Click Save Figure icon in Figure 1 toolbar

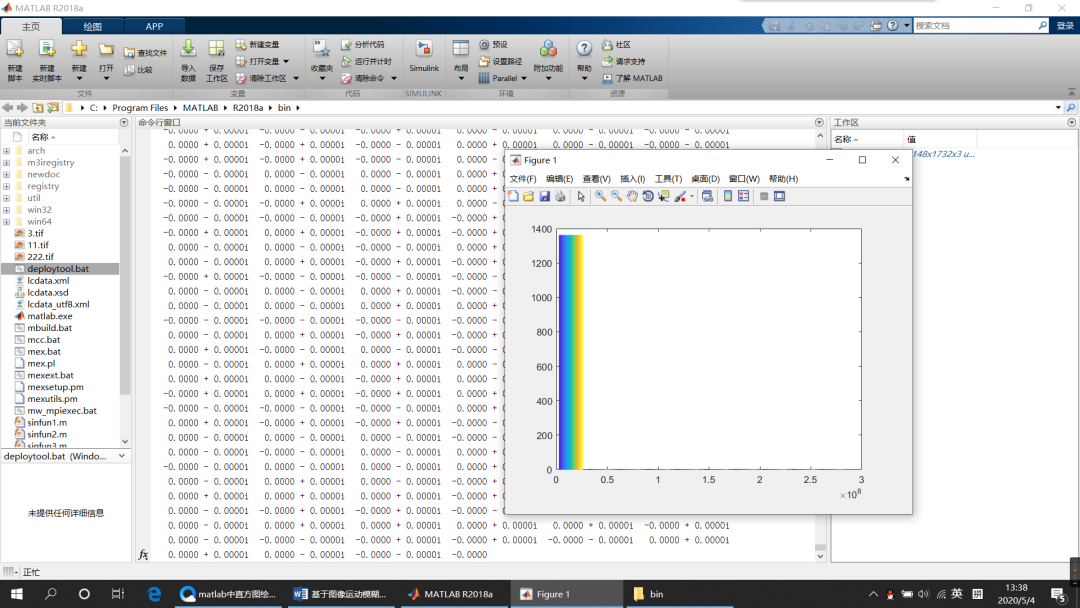pyautogui.click(x=544, y=196)
